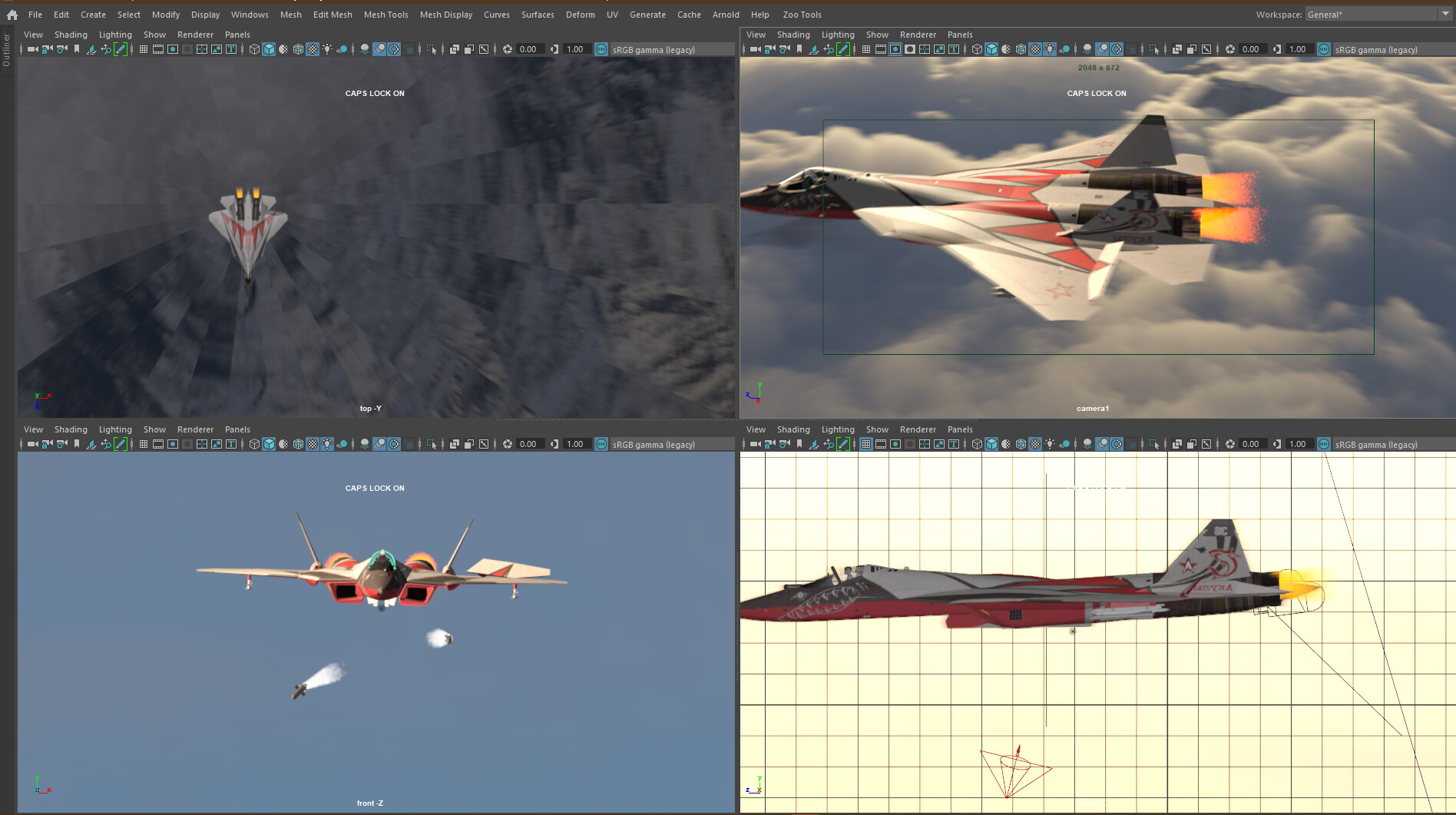This screenshot has width=1456, height=815.
Task: Toggle grid display in the front viewport
Action: point(143,444)
